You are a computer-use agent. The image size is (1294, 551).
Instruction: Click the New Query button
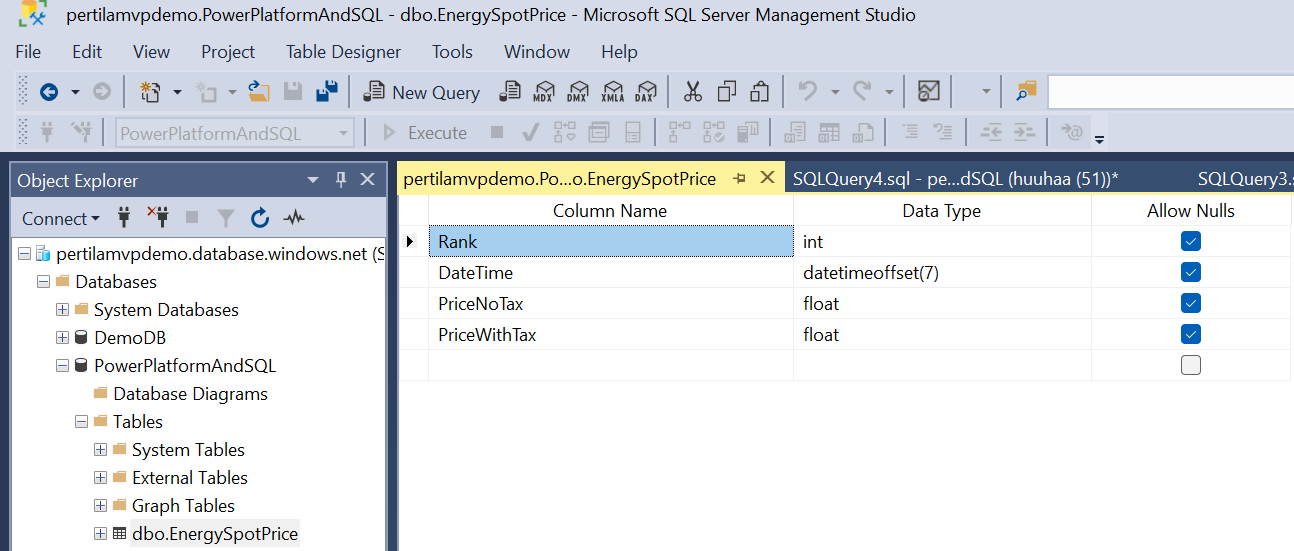[421, 92]
